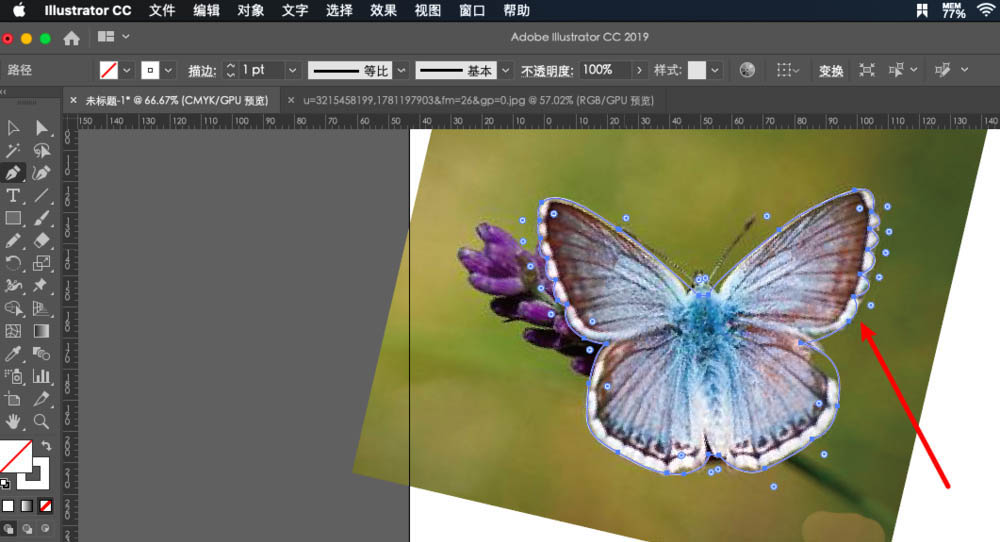Open the 编辑 menu
1000x542 pixels.
pyautogui.click(x=207, y=11)
